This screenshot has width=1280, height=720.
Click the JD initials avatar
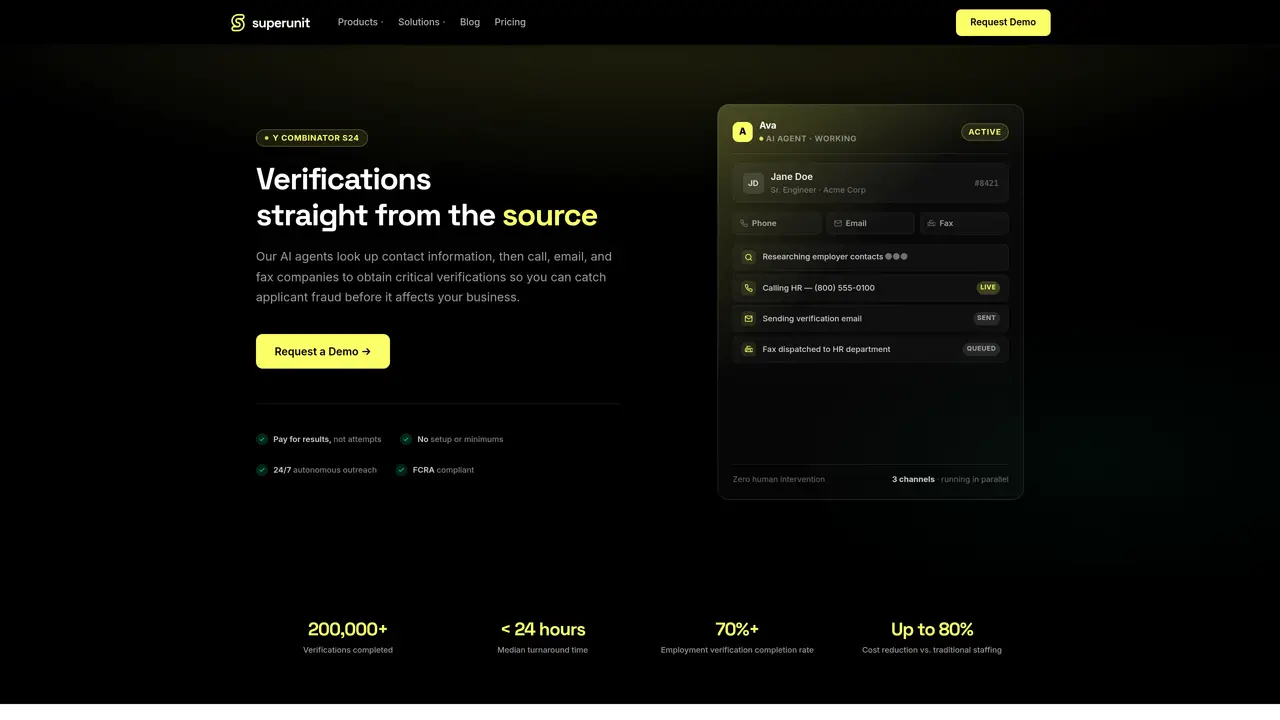[753, 183]
